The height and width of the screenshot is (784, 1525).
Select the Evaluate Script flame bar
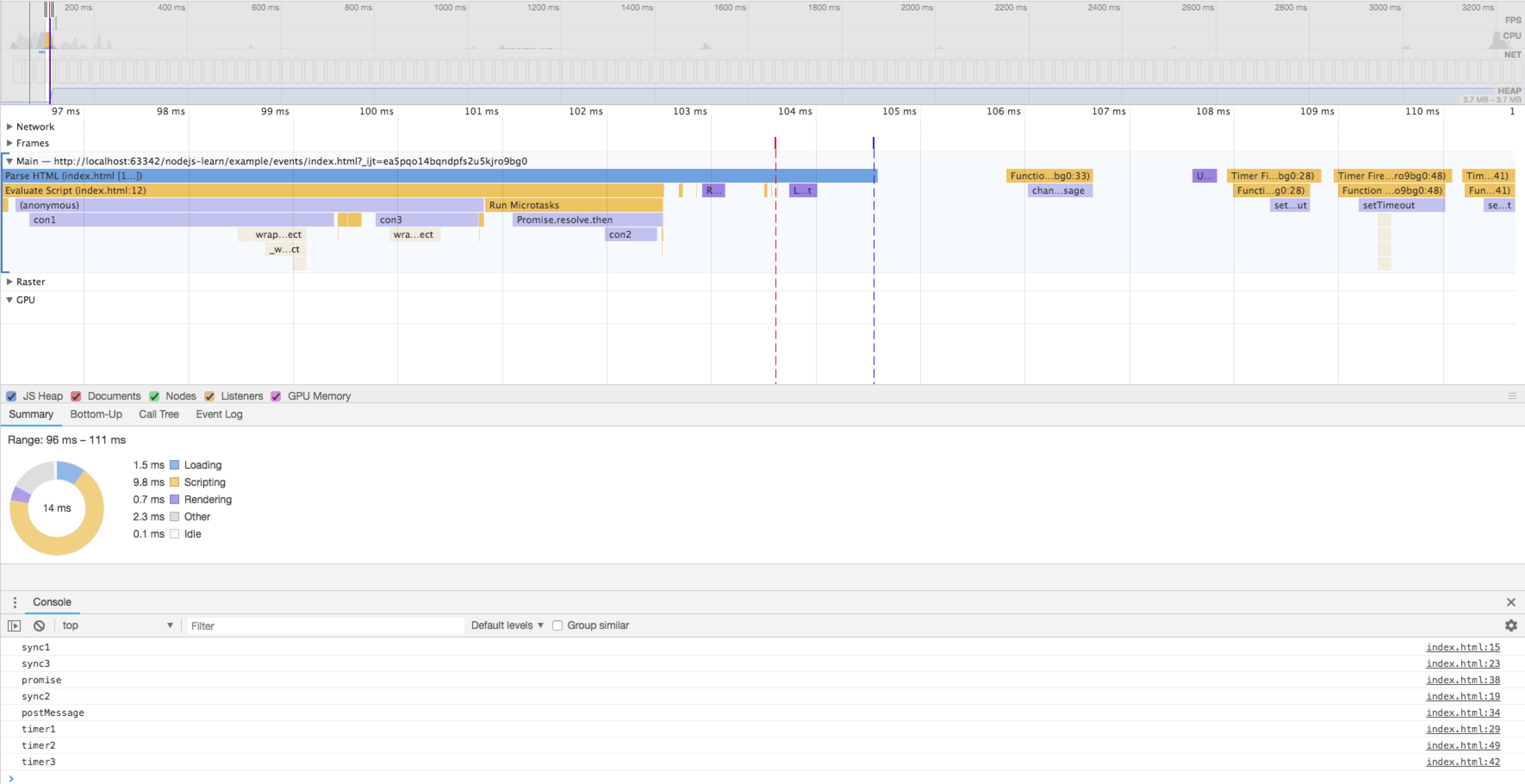333,190
